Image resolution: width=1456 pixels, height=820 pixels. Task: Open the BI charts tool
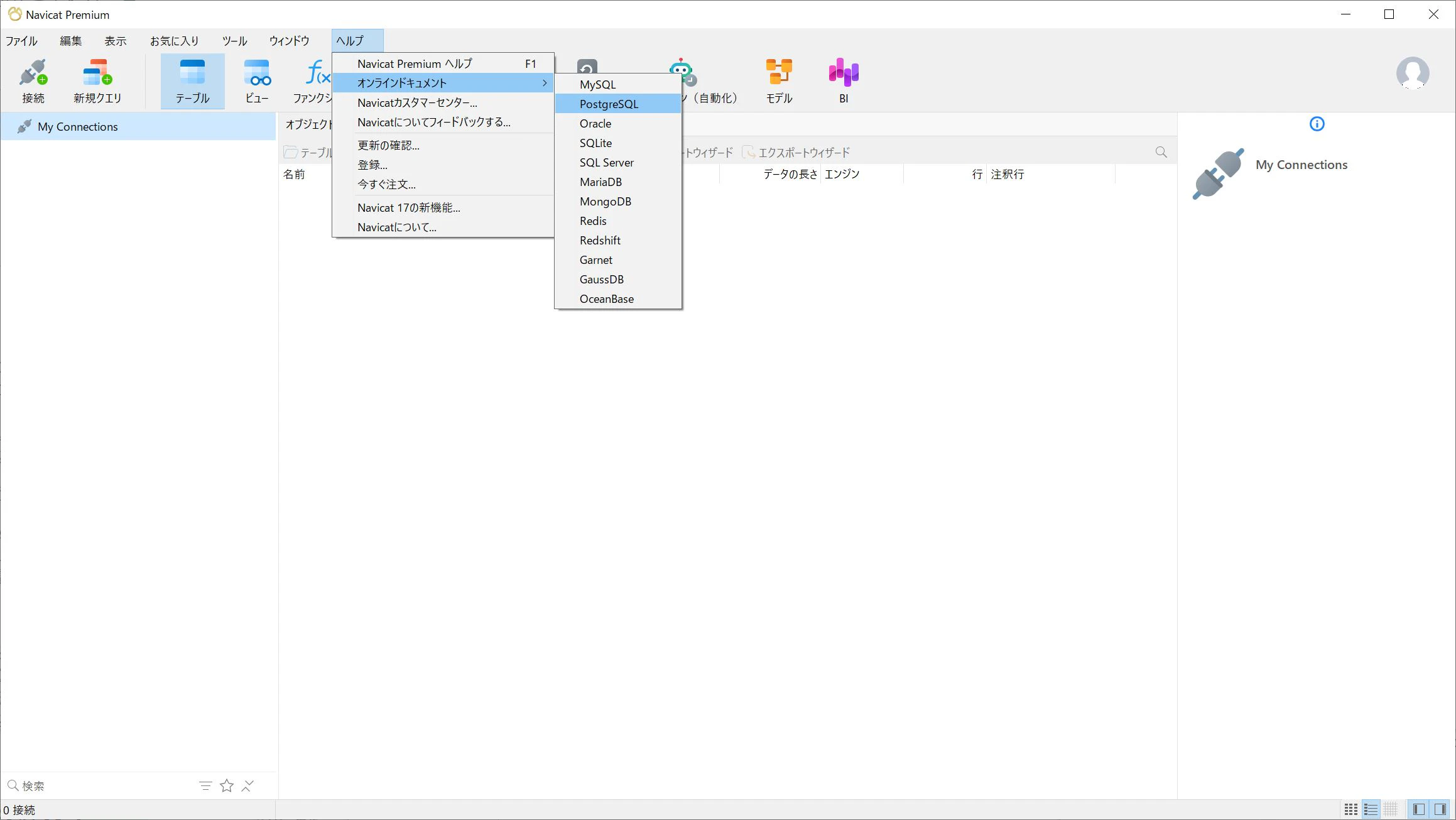(x=844, y=80)
